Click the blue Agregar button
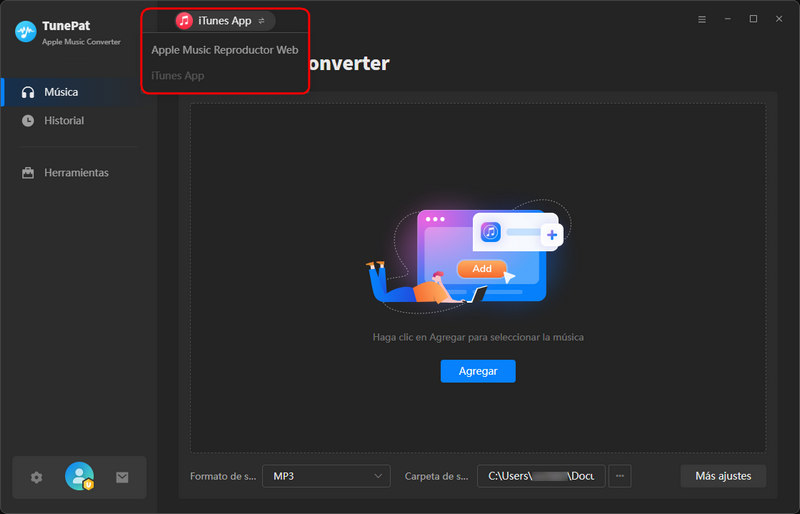800x514 pixels. click(477, 371)
